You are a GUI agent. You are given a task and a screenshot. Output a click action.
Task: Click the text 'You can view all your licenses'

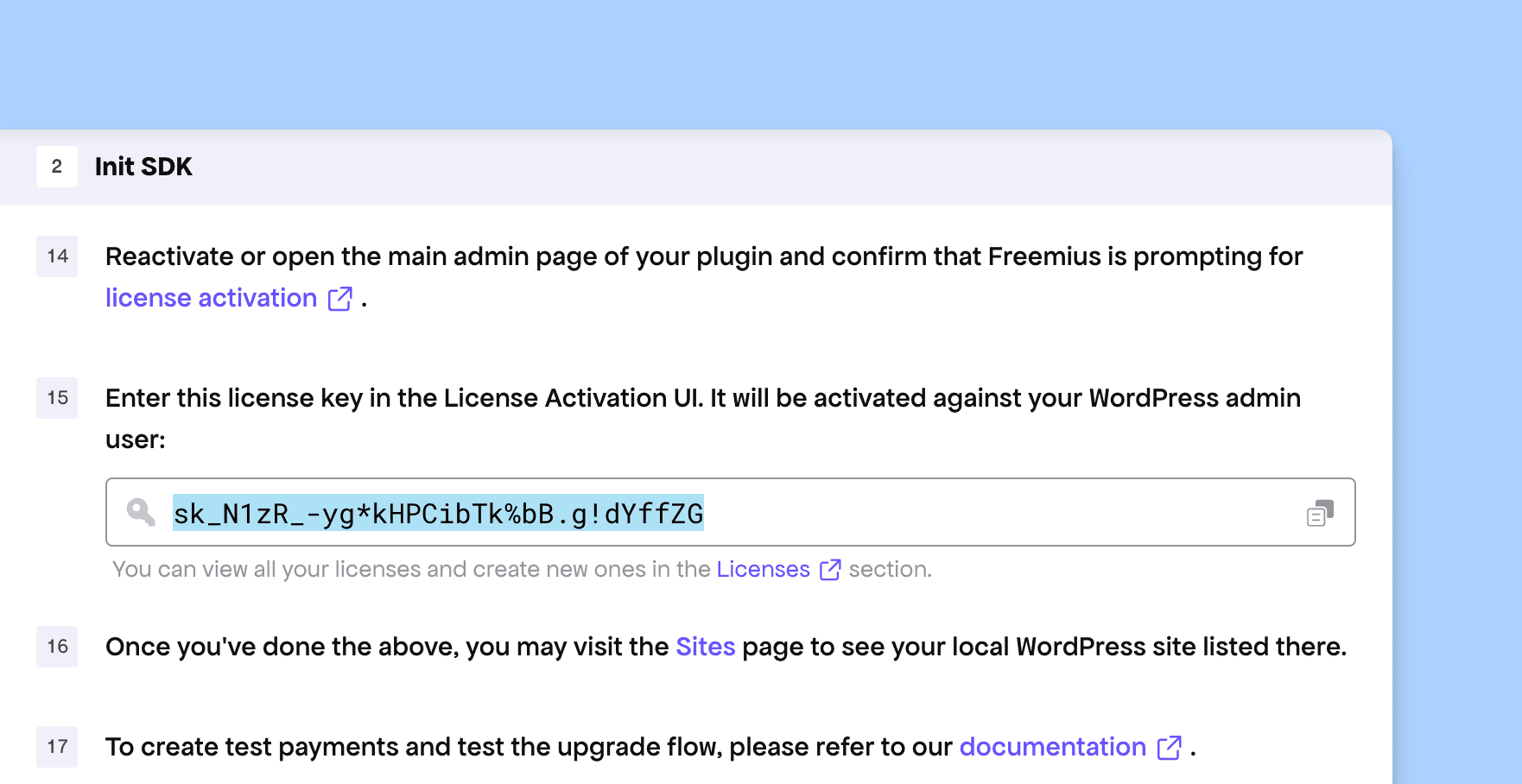pos(264,569)
